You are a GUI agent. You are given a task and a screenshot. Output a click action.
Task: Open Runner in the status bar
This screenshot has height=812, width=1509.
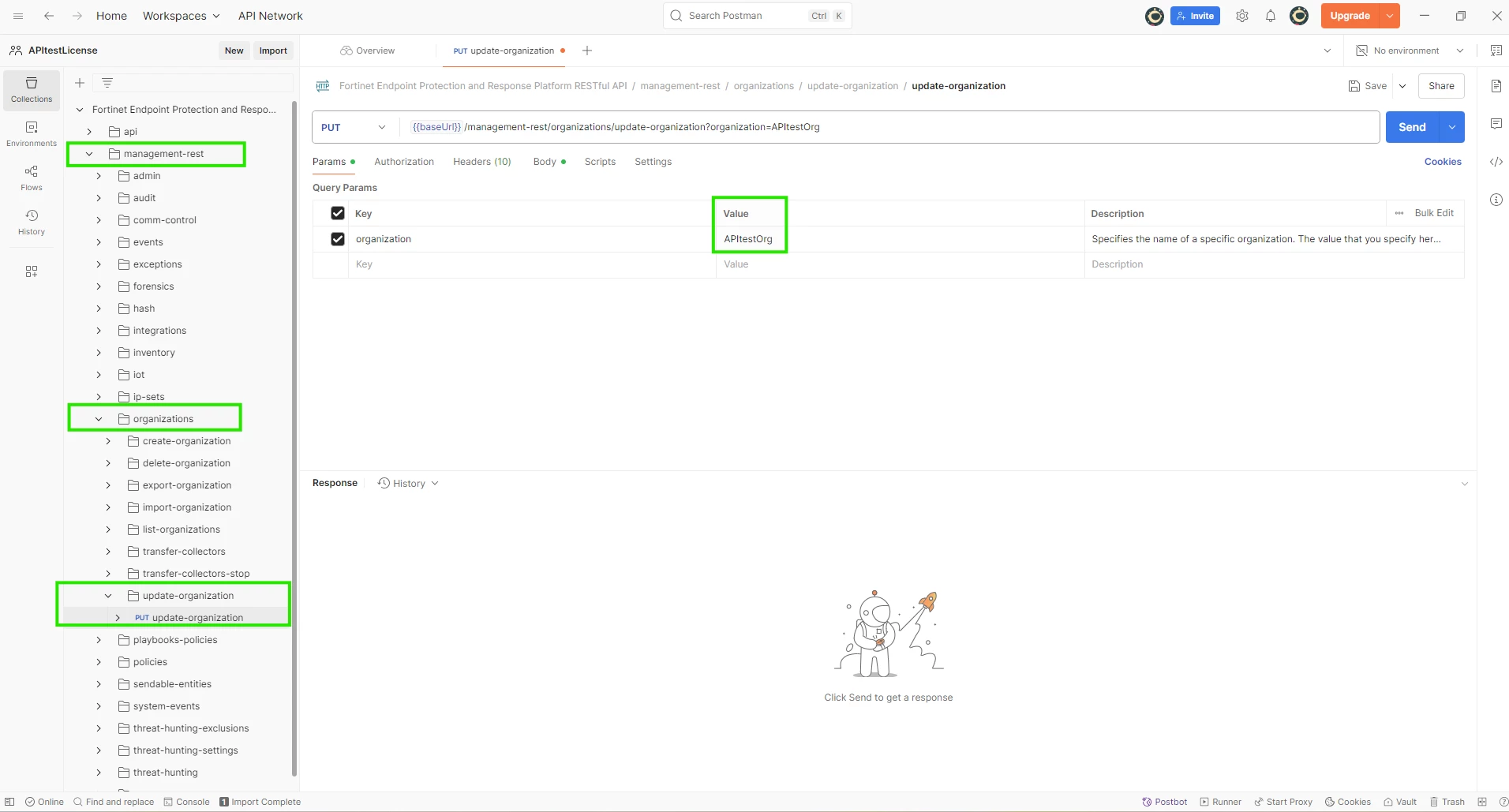(1221, 802)
